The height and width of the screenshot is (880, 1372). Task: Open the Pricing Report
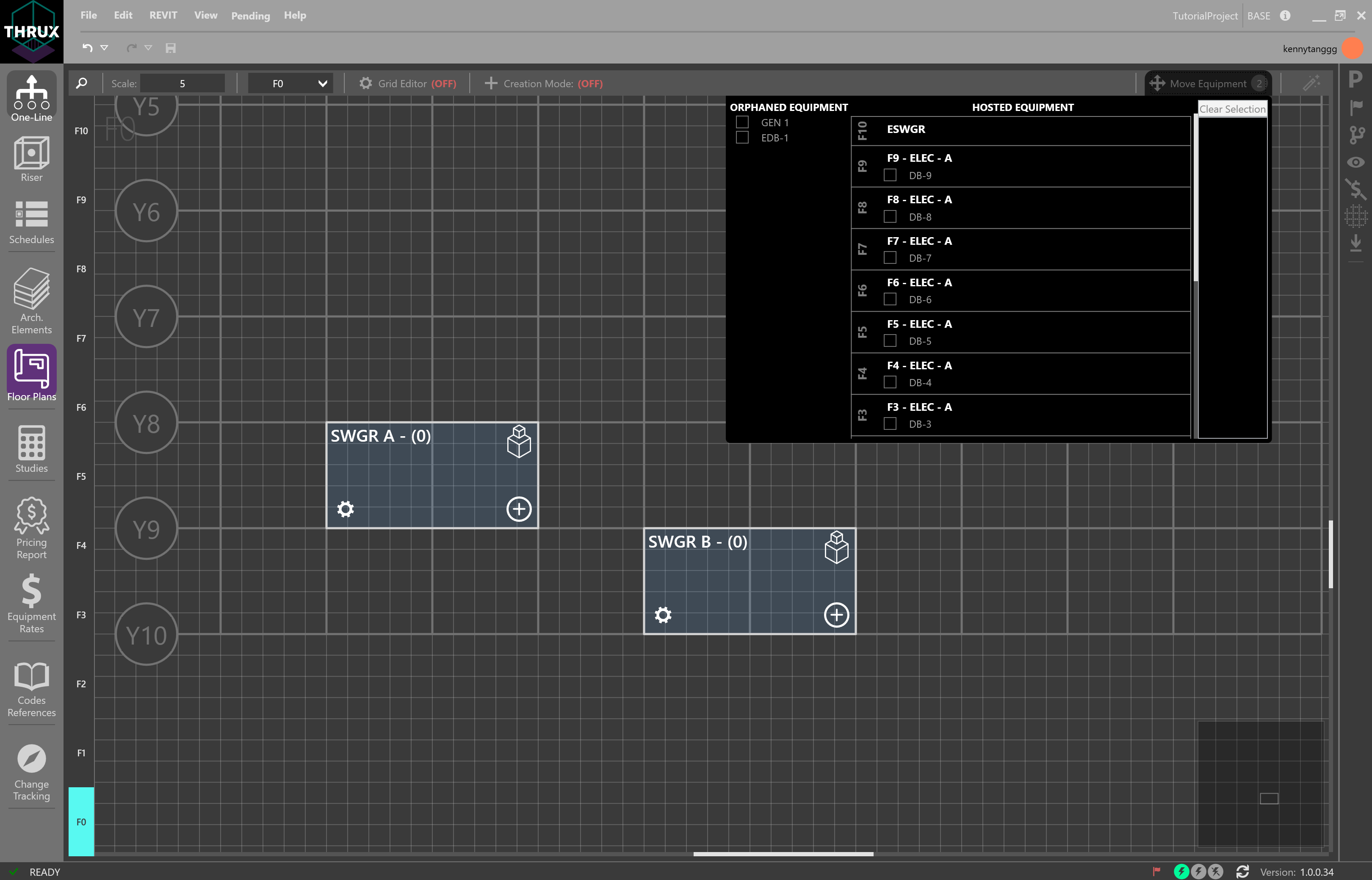coord(31,526)
